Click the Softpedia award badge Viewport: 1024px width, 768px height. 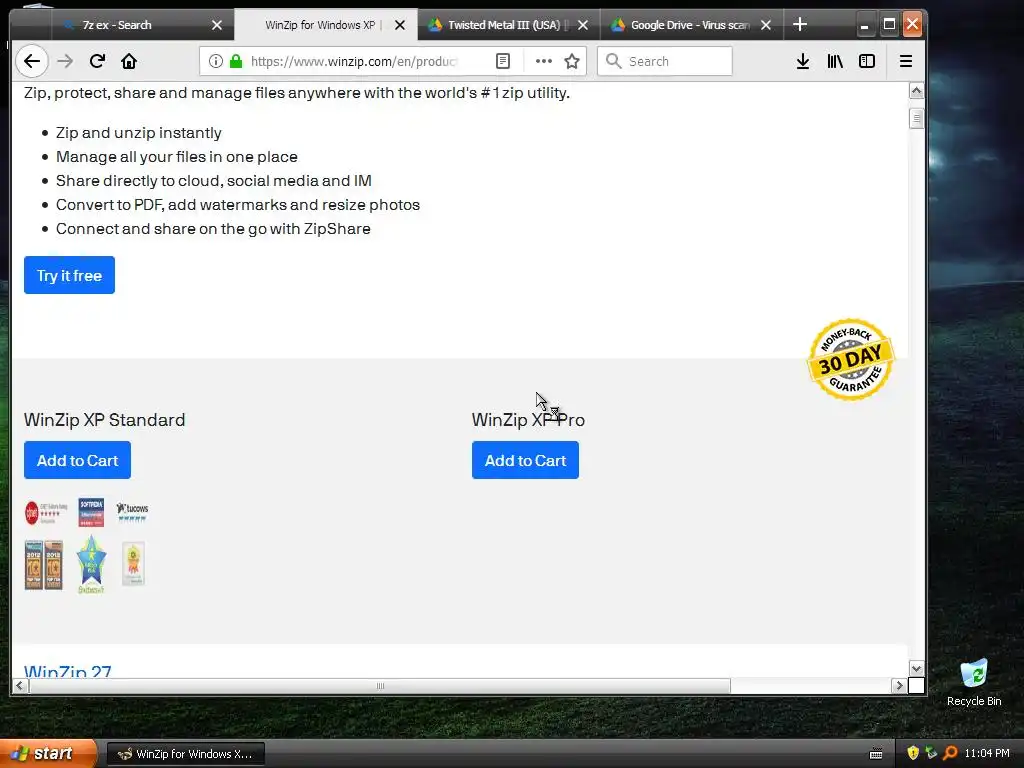click(x=91, y=513)
